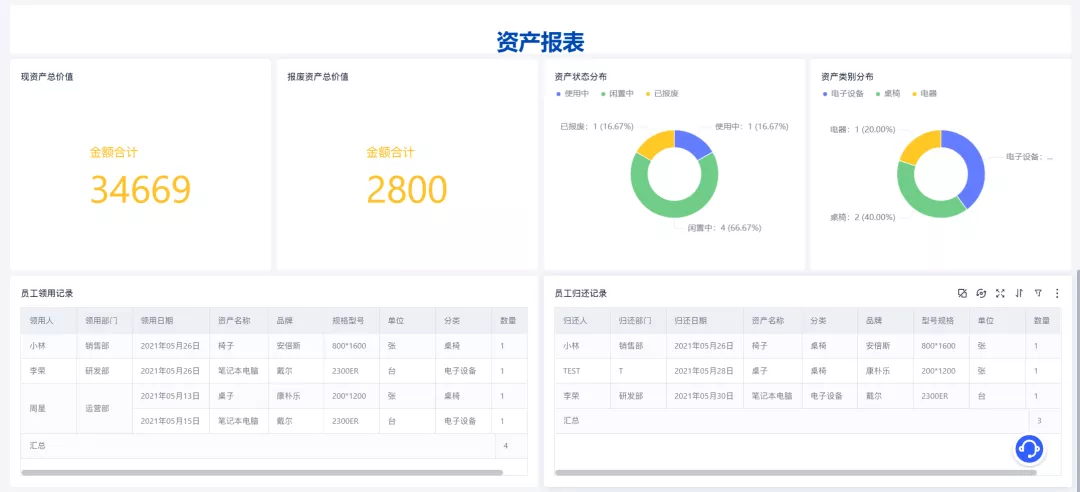
Task: Click the horizontal scrollbar under 员工领用记录 table
Action: pyautogui.click(x=262, y=473)
